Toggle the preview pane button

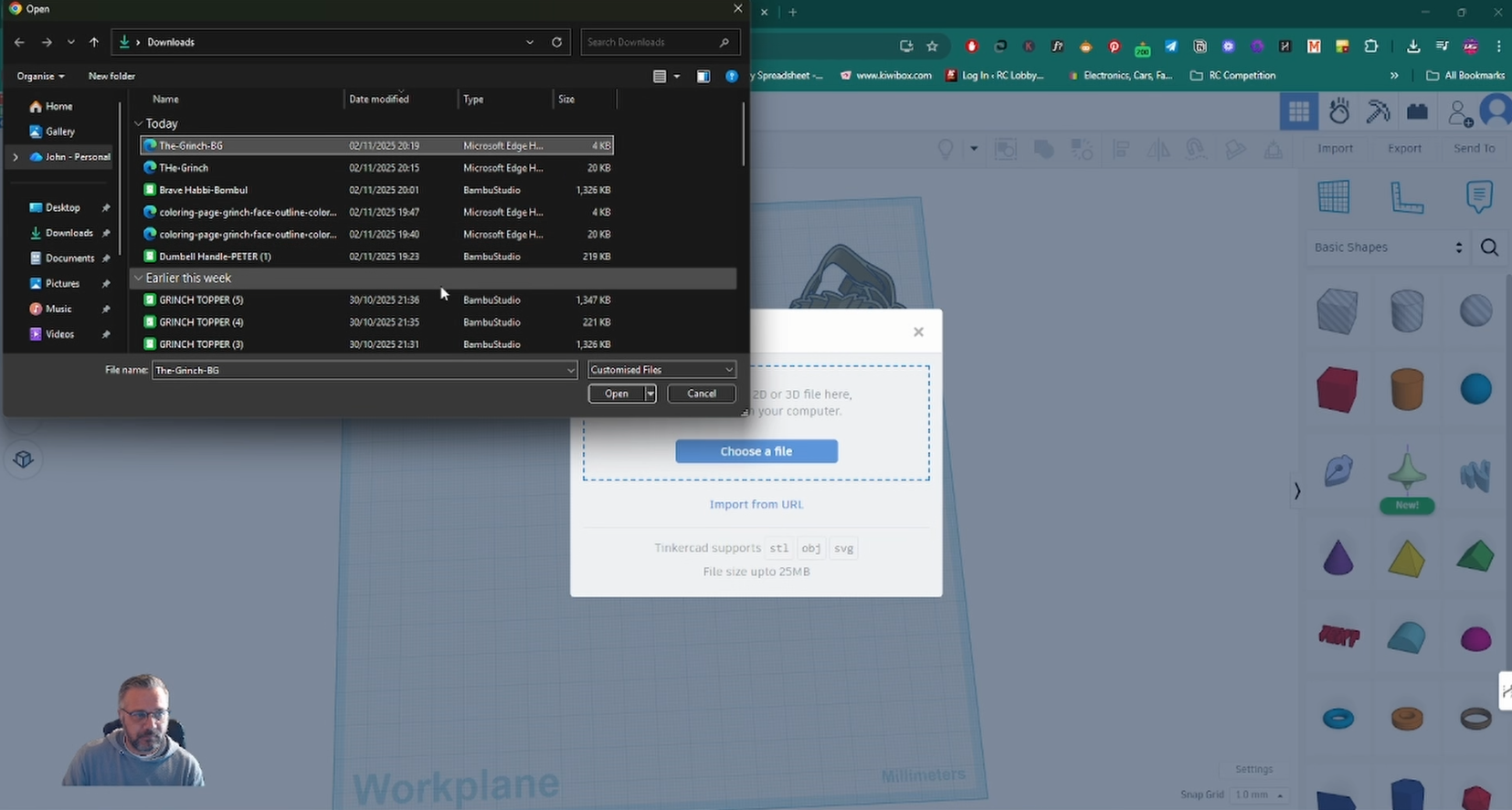(703, 77)
